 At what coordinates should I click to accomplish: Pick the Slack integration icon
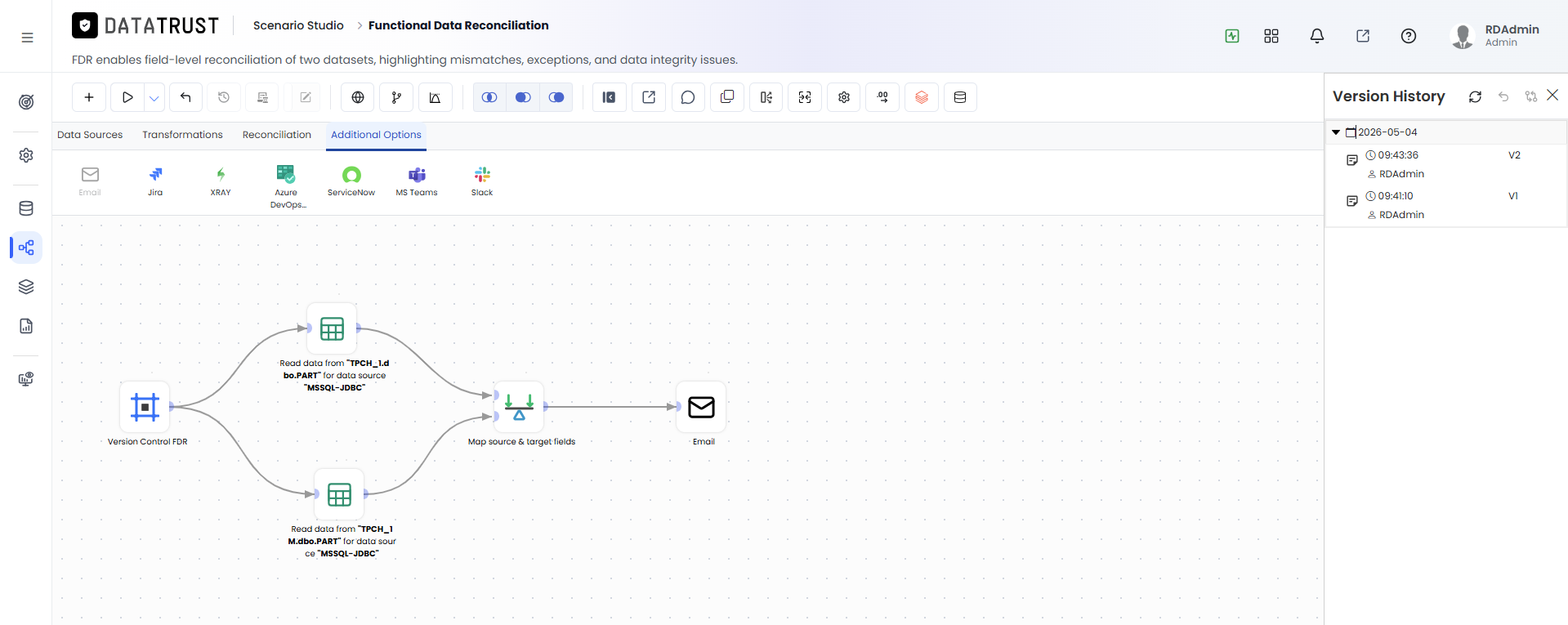click(x=482, y=181)
